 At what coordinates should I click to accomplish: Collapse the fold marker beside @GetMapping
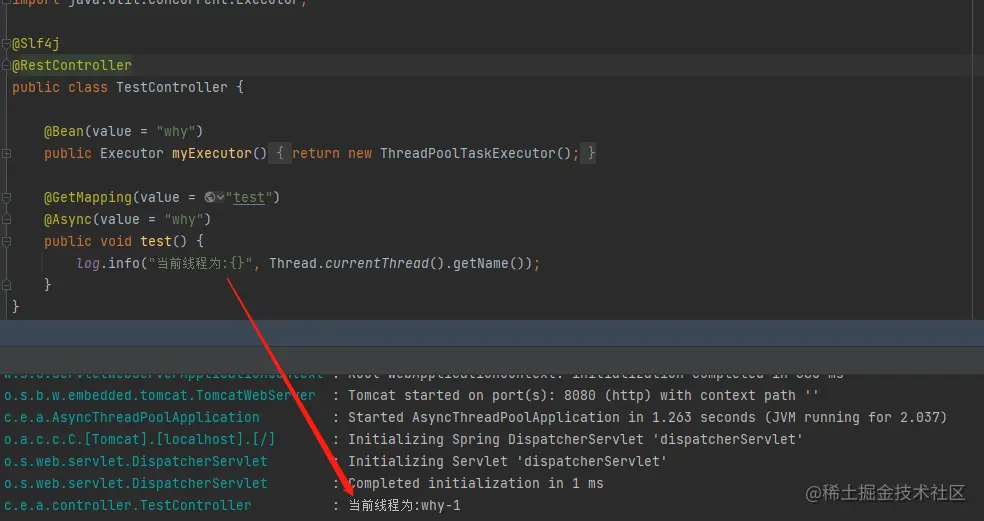(x=6, y=197)
